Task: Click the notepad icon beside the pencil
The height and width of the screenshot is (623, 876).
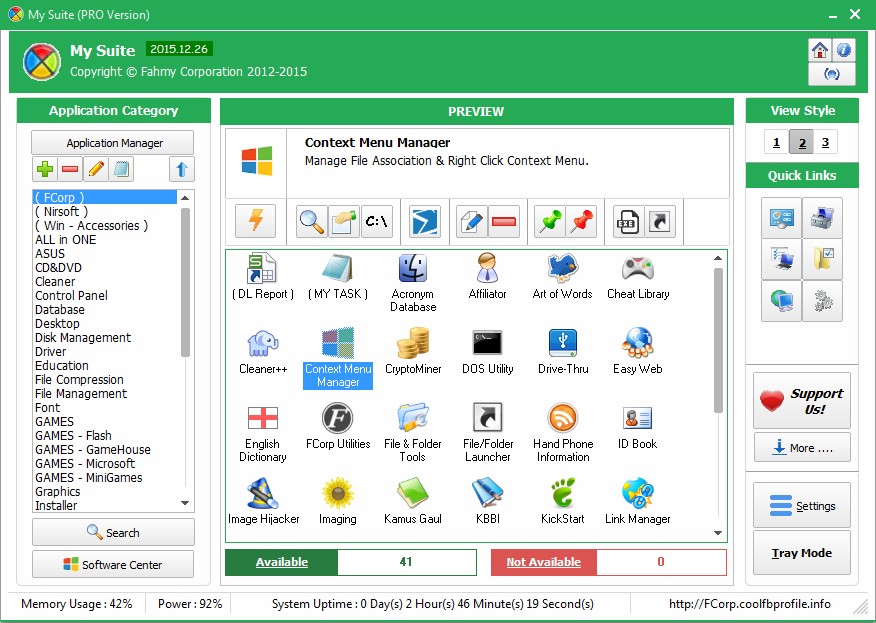Action: [121, 169]
